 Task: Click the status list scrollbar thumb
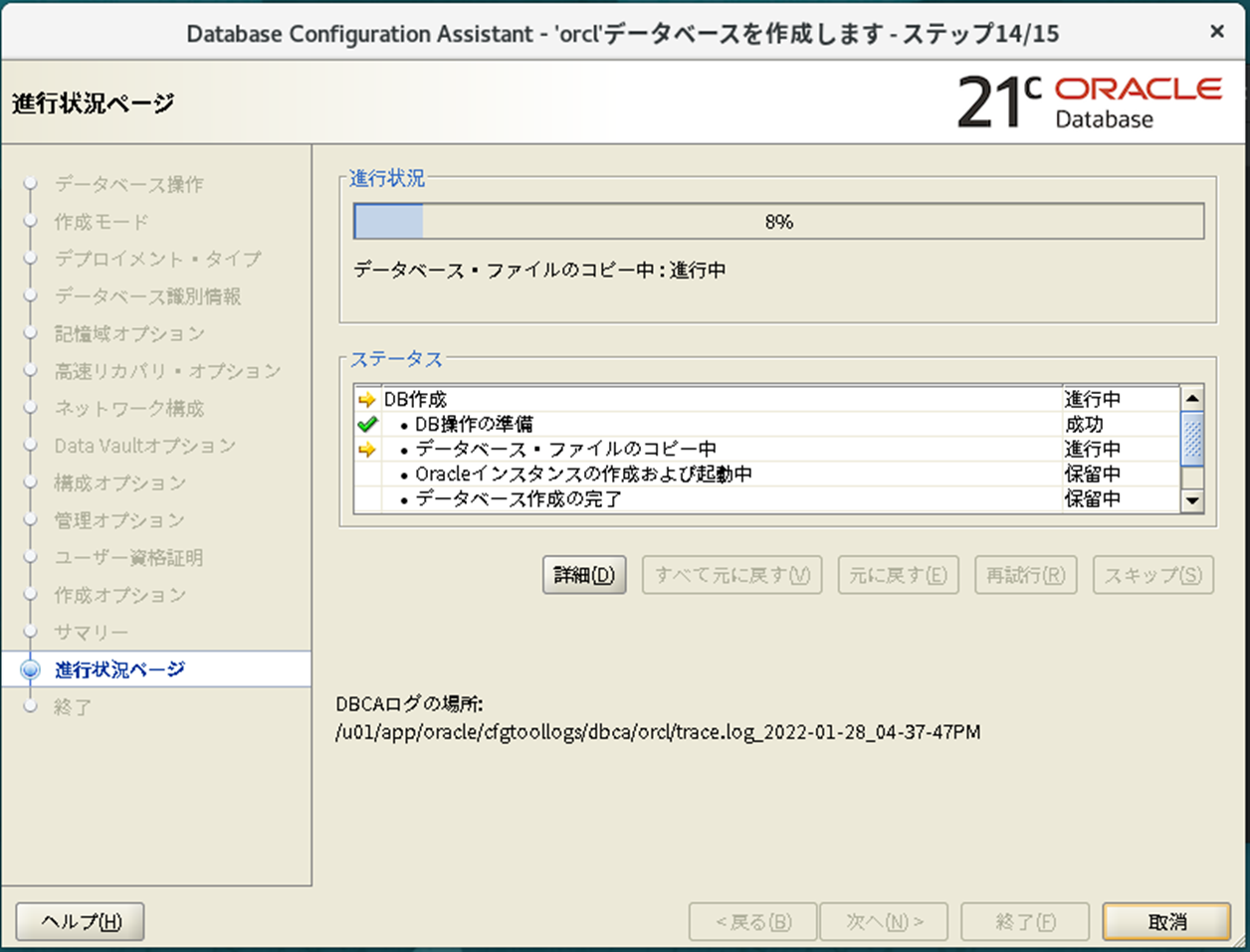pyautogui.click(x=1192, y=439)
